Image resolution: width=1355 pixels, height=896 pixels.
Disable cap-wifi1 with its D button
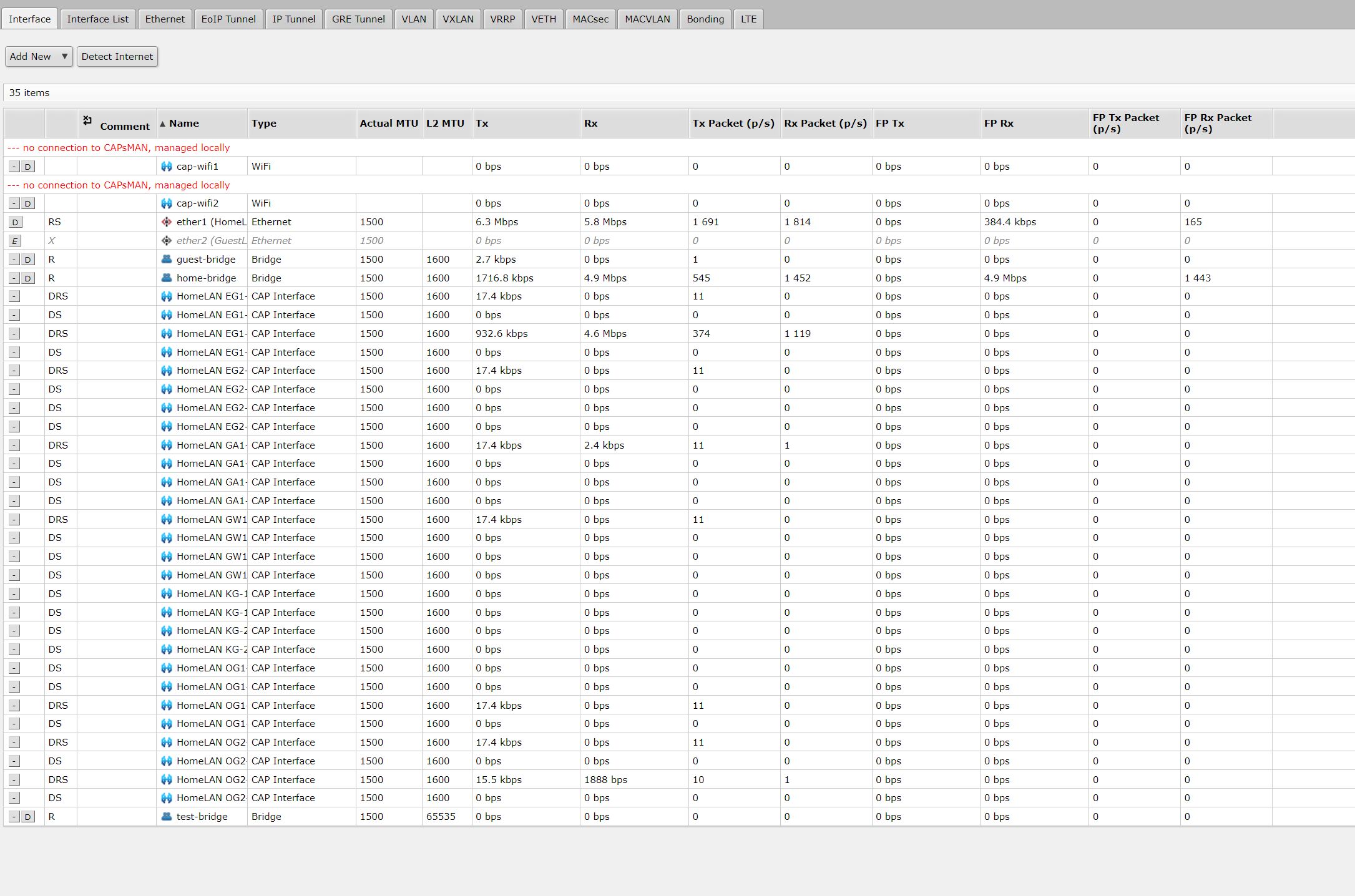point(28,167)
